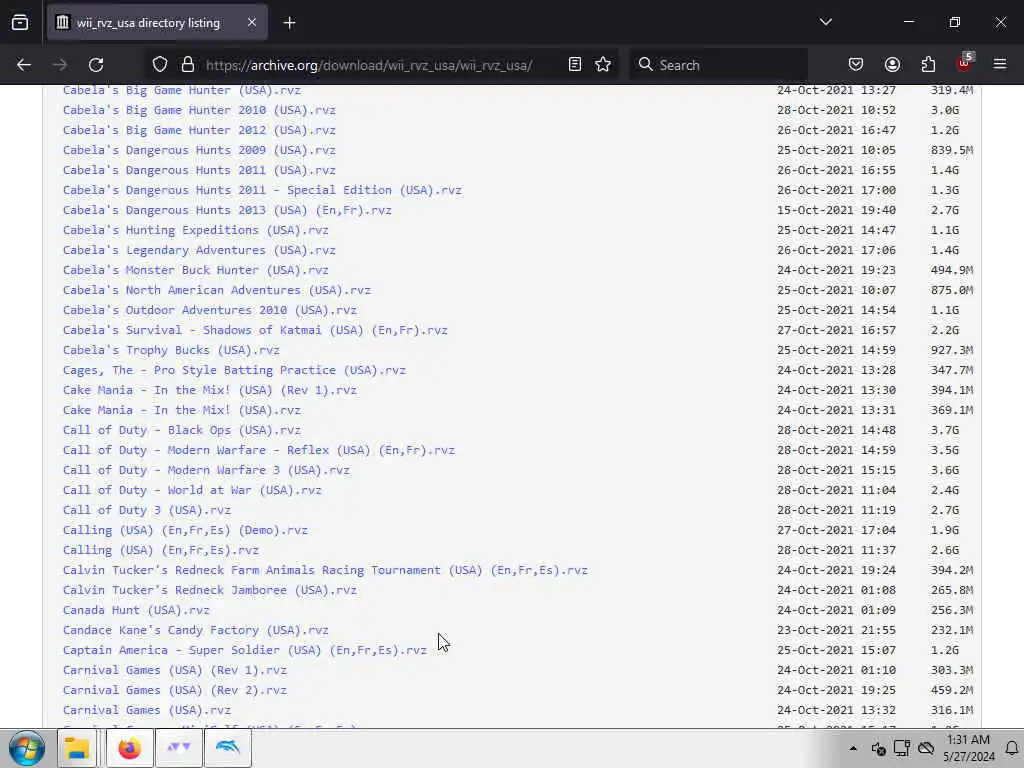Open the purple app icon in taskbar
1024x768 pixels.
point(178,748)
